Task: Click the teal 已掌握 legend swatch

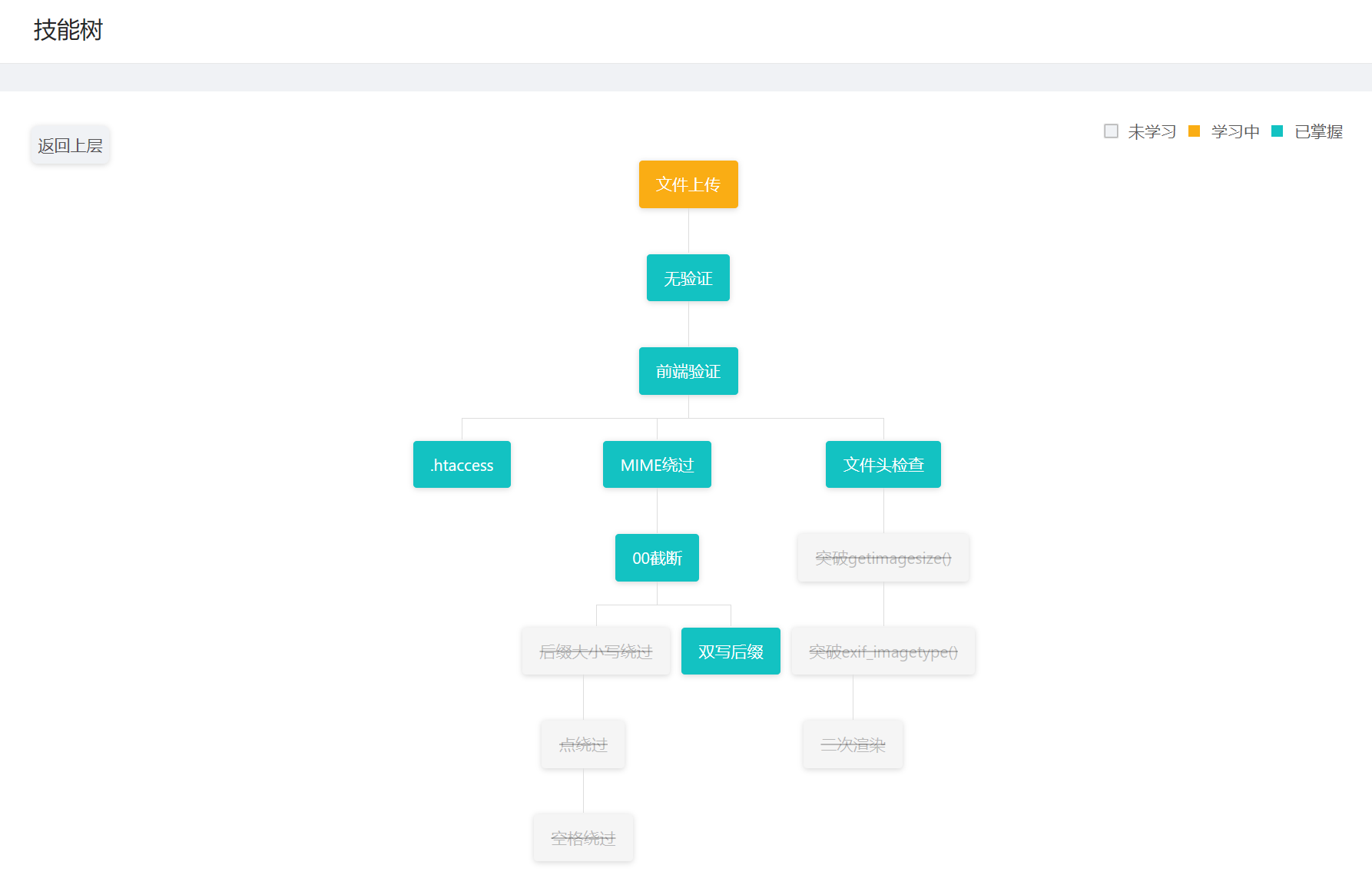Action: tap(1278, 131)
